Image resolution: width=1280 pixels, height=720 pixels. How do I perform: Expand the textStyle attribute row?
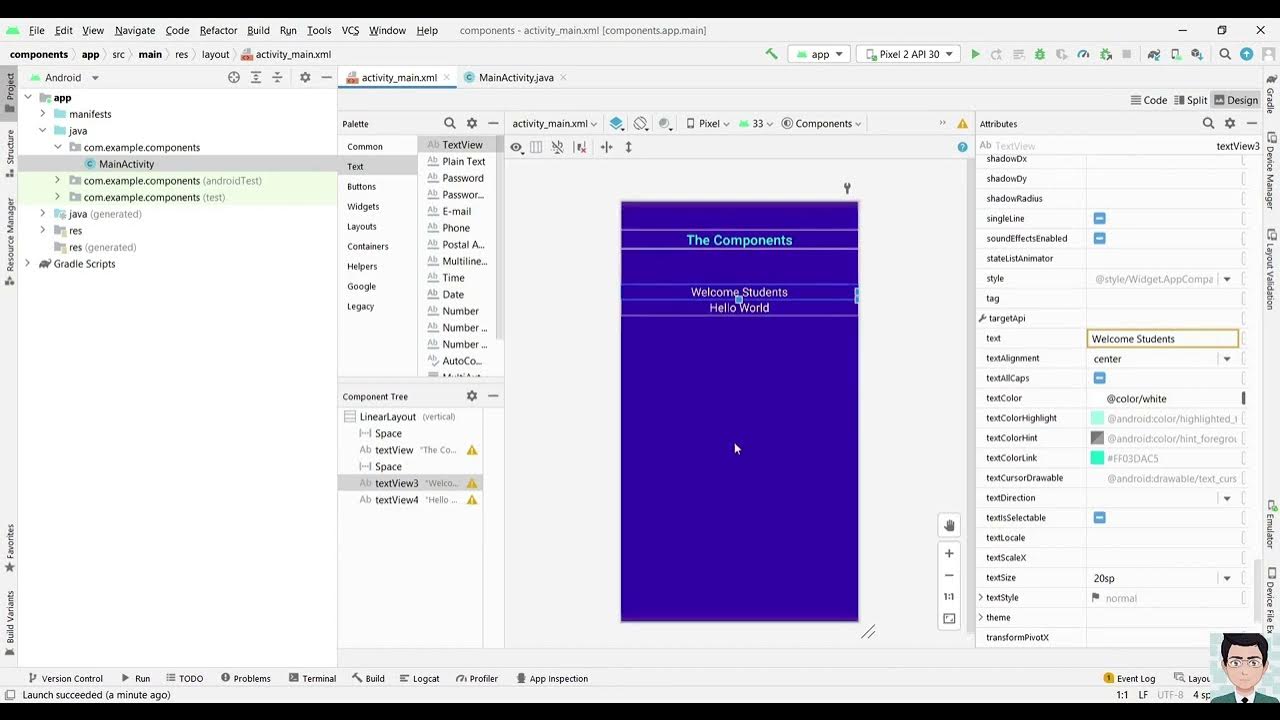(981, 598)
